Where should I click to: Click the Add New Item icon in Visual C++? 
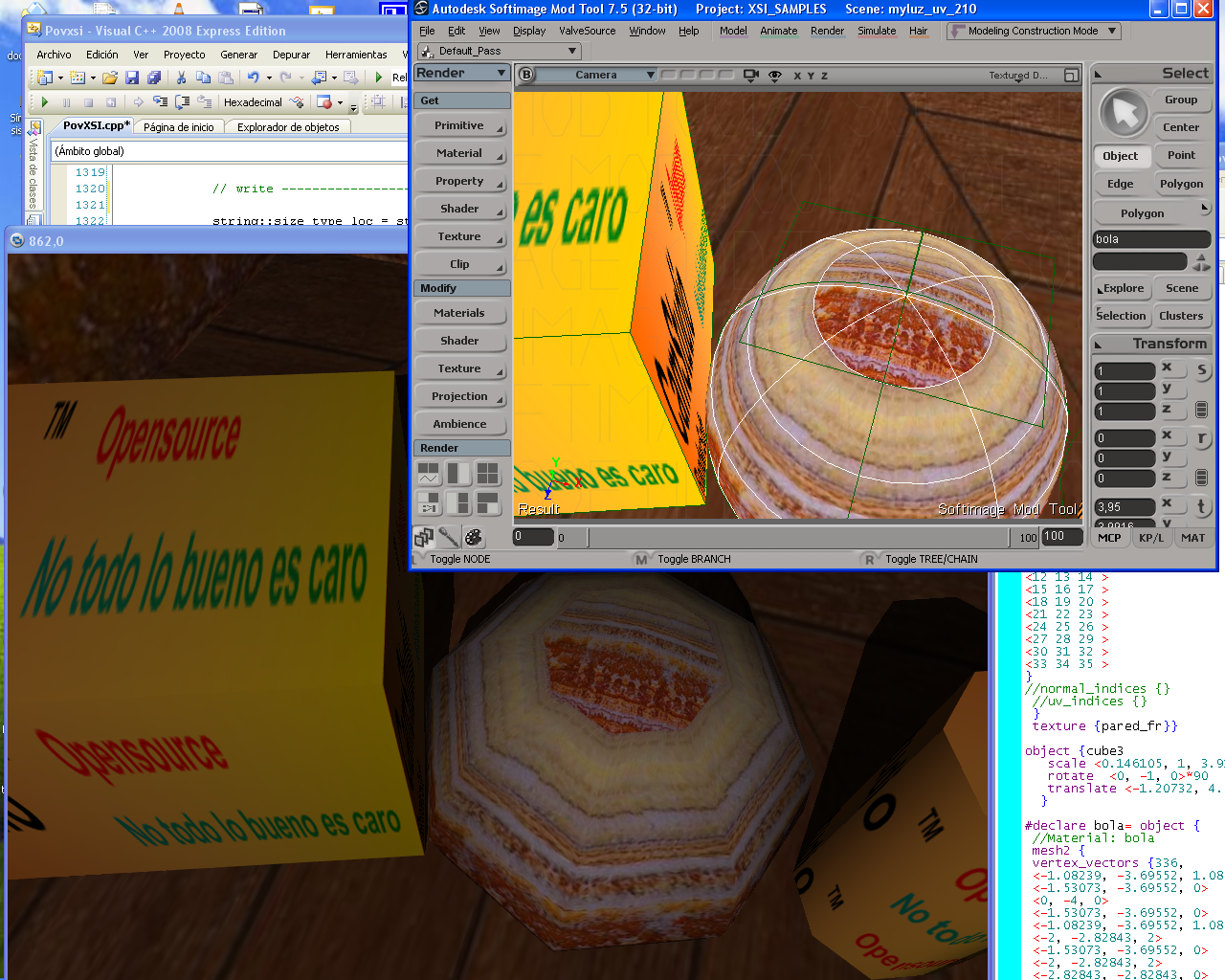click(x=78, y=78)
